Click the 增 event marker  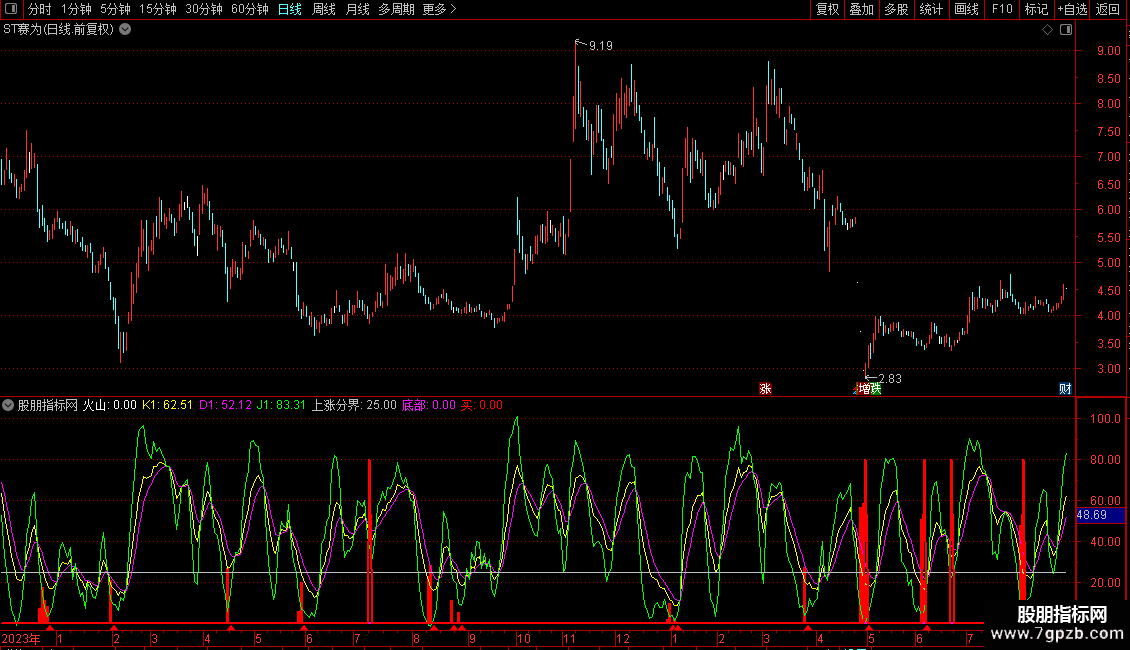click(x=863, y=388)
